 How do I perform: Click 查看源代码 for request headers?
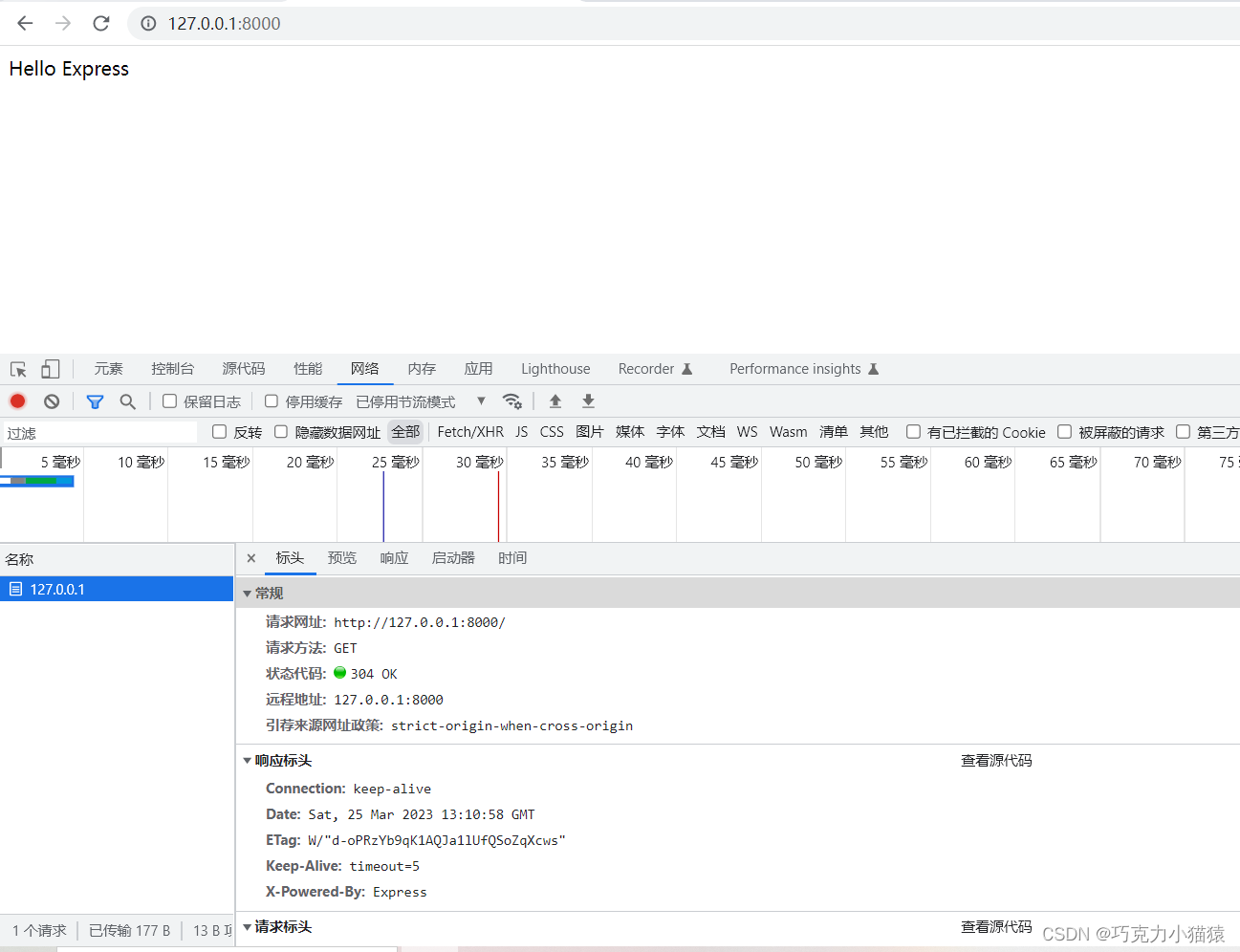pyautogui.click(x=996, y=927)
